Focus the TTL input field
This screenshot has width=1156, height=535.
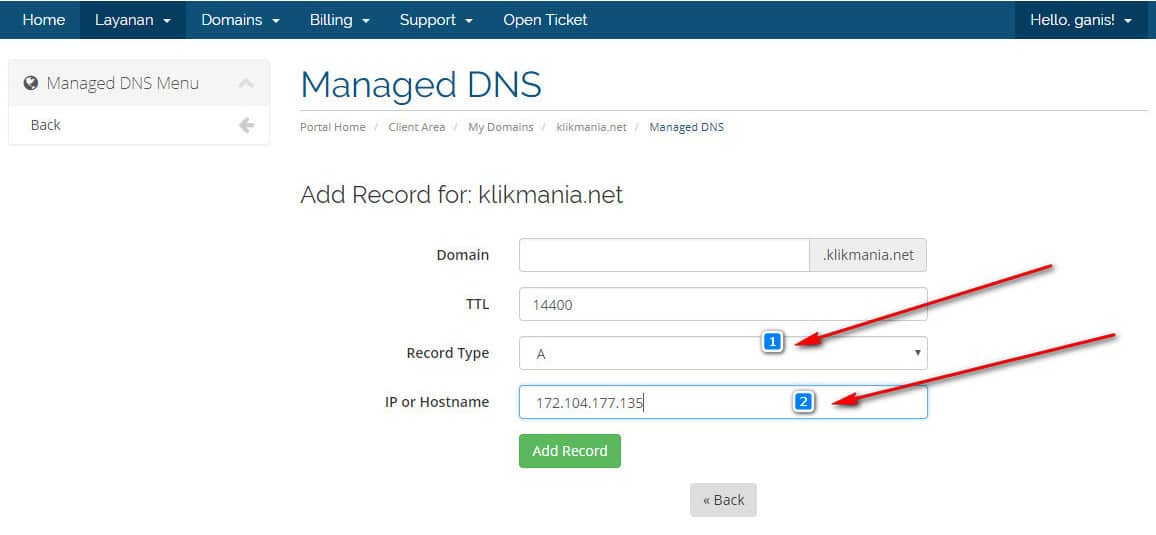pos(723,304)
